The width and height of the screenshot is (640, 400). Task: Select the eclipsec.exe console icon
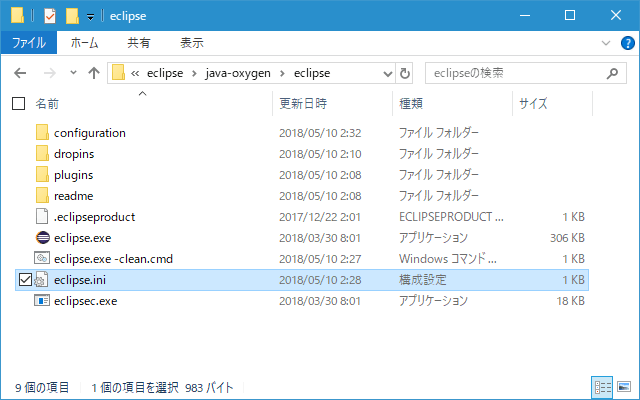[x=42, y=300]
